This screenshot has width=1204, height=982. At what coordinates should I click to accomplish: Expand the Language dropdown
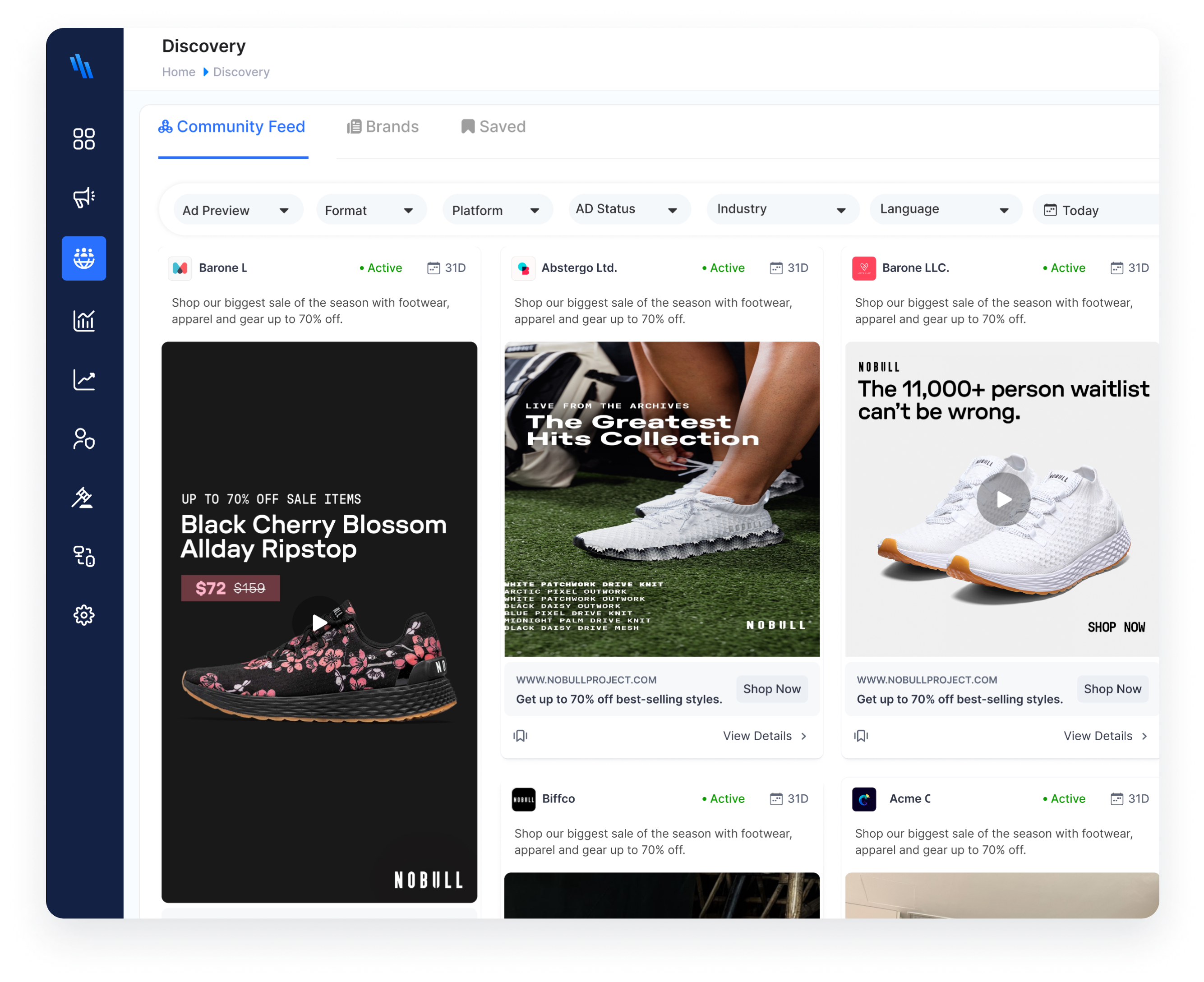[946, 209]
